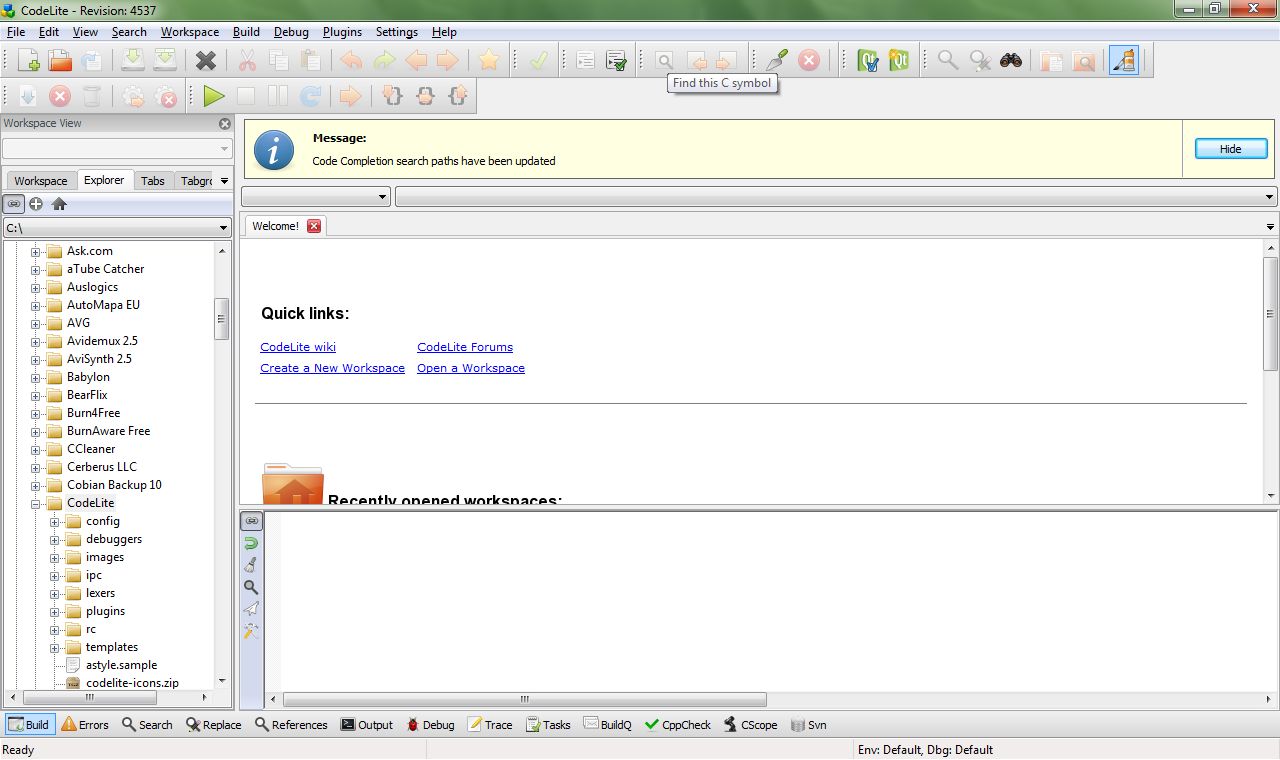Close the Welcome! tab

click(x=314, y=226)
